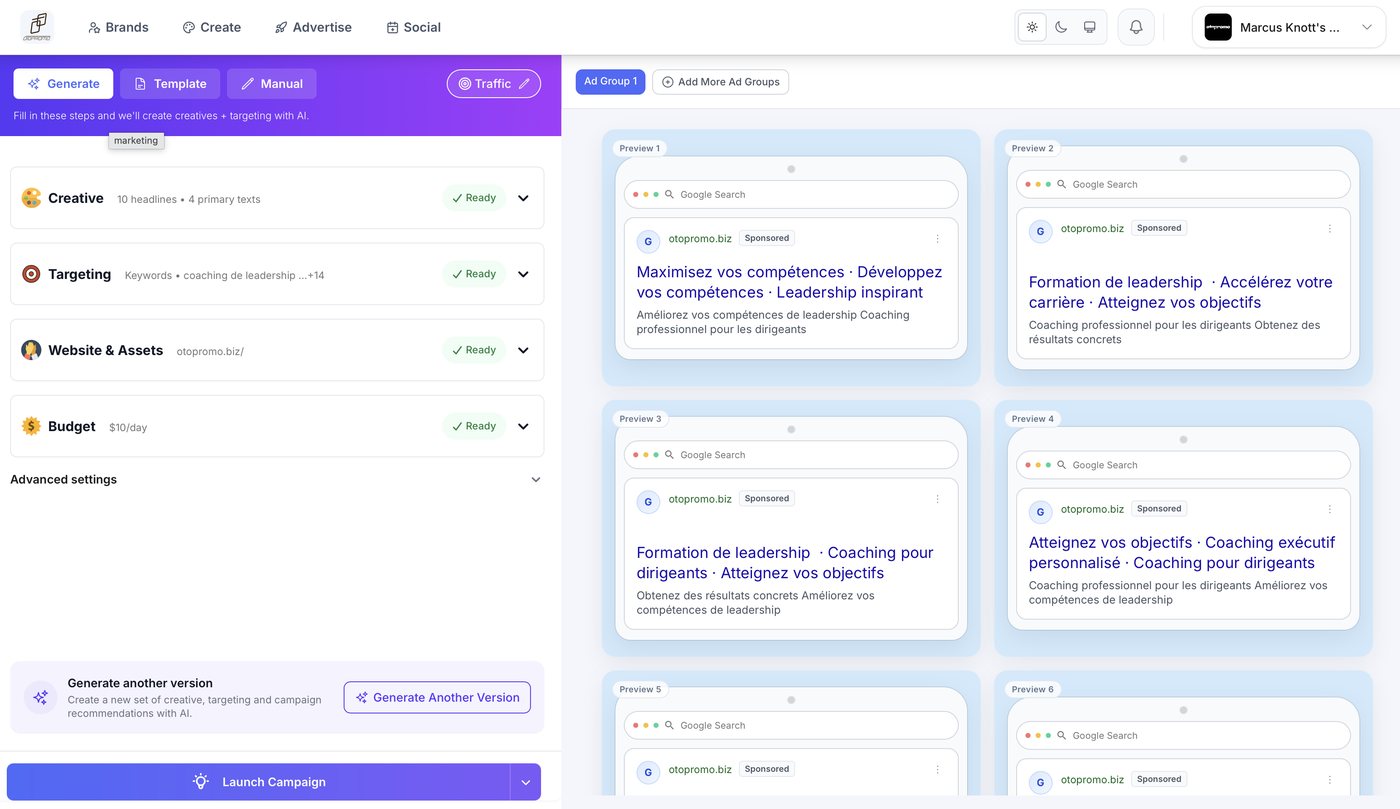Click Preview 4 Google Search bar

pos(1183,465)
